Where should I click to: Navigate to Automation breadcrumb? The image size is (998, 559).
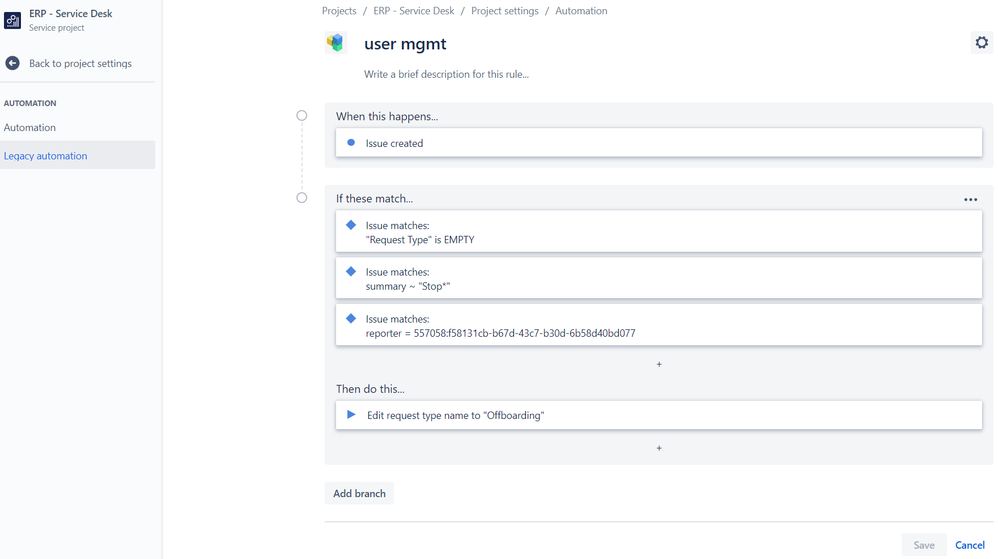(x=581, y=11)
